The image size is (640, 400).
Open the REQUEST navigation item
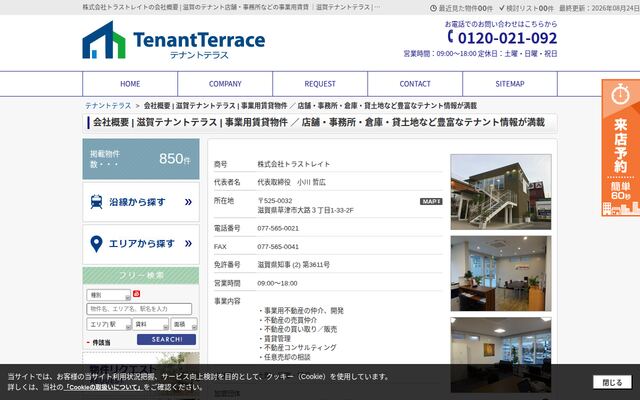click(320, 84)
